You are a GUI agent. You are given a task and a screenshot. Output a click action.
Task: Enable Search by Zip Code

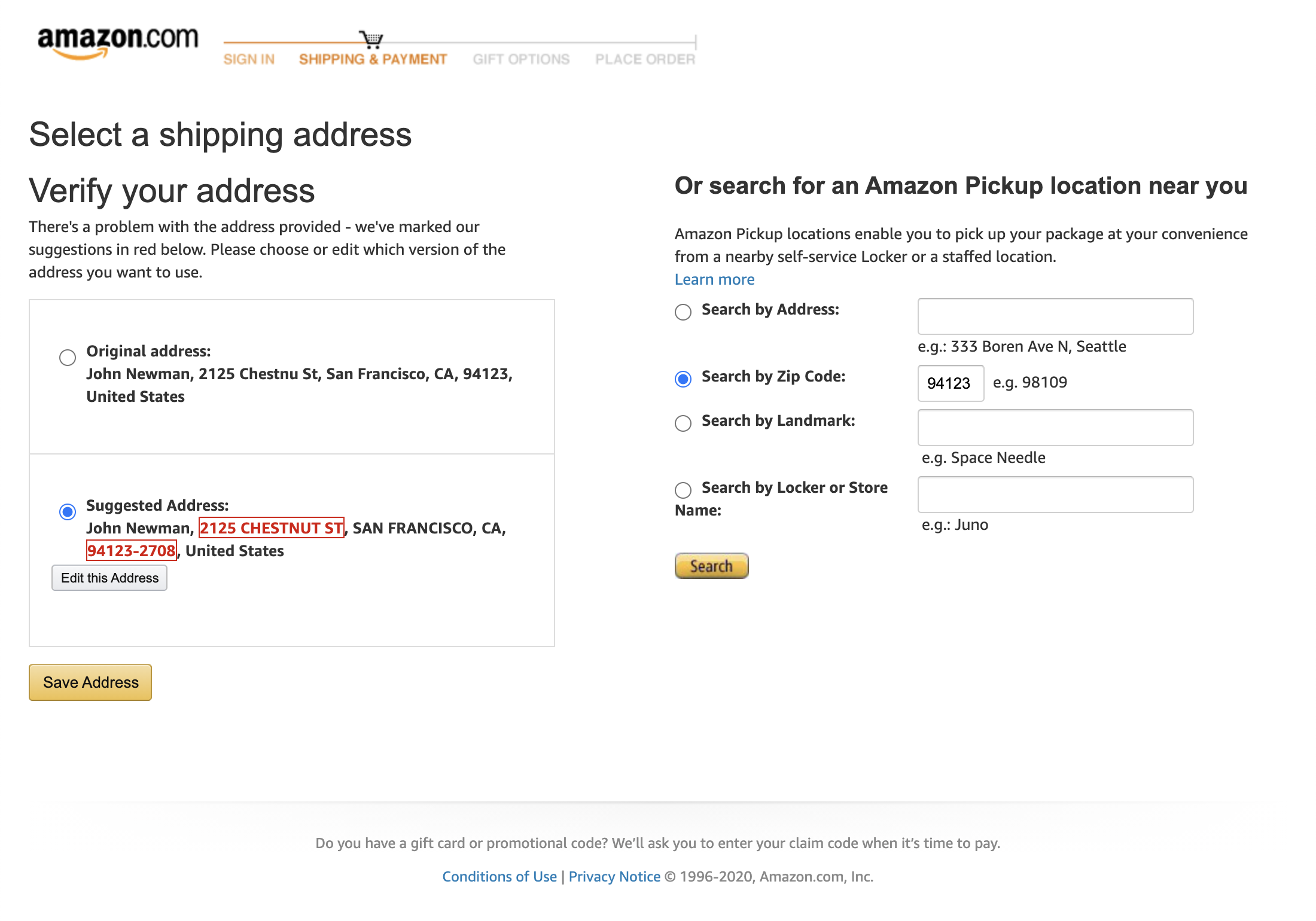682,379
